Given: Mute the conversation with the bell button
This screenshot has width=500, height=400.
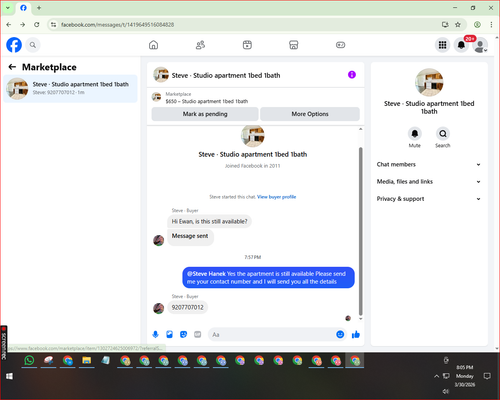Looking at the screenshot, I should [415, 134].
